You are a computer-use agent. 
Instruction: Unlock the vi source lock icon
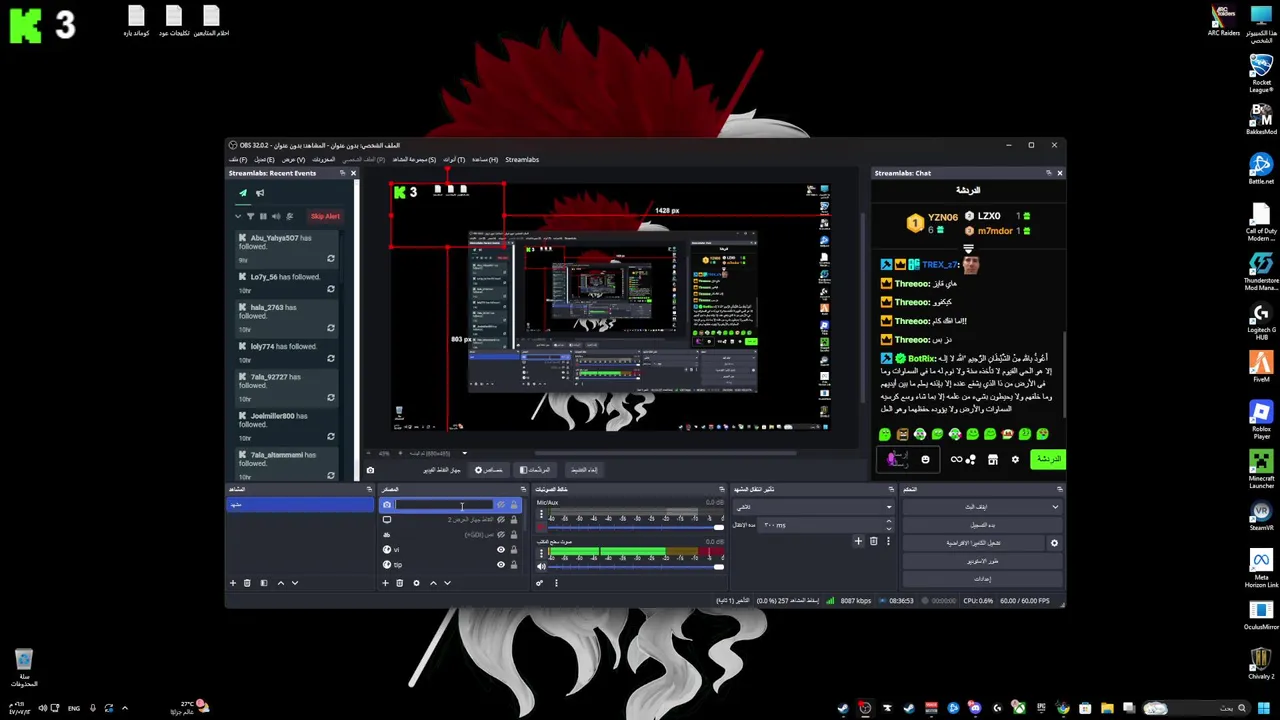point(514,550)
